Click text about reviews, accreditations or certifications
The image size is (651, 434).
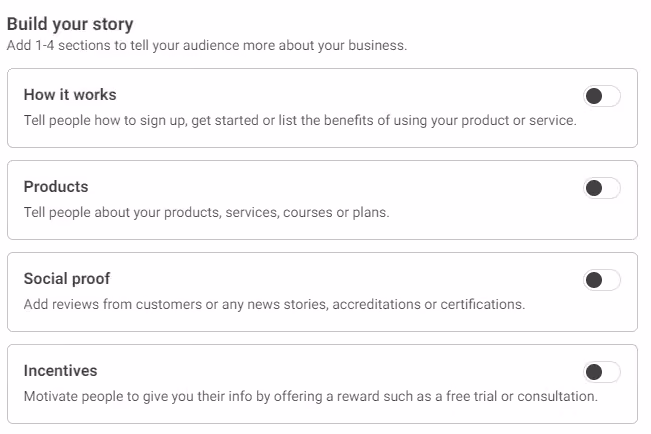point(274,304)
